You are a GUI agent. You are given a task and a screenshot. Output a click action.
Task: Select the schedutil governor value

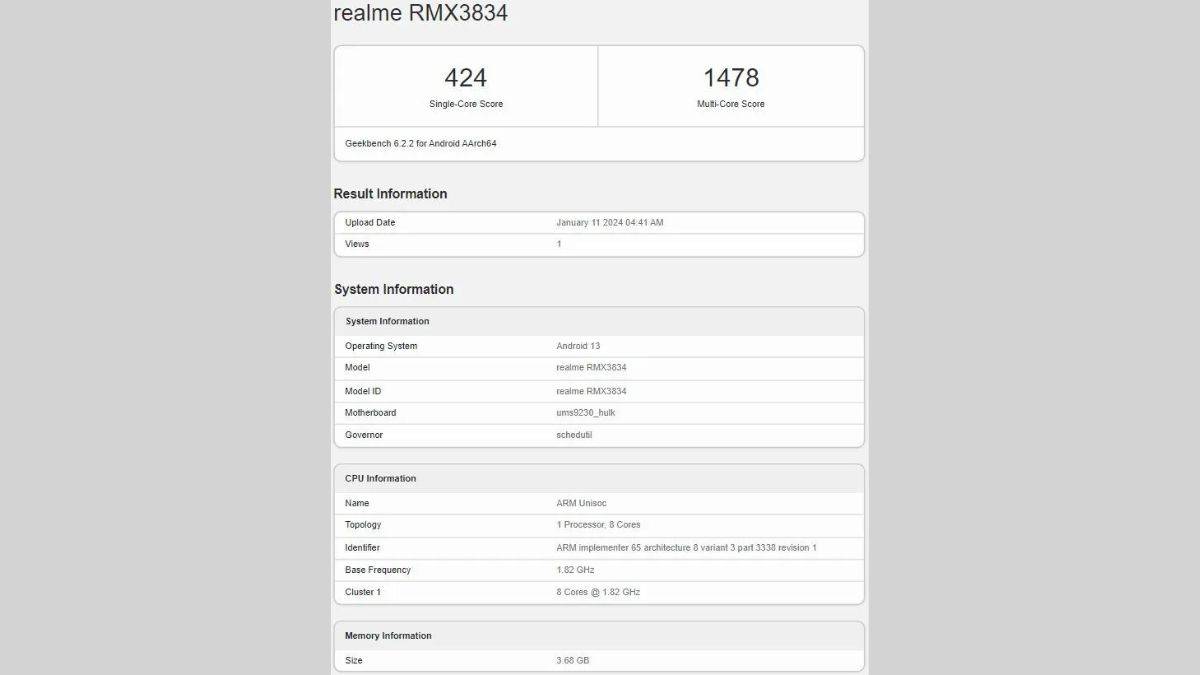574,435
